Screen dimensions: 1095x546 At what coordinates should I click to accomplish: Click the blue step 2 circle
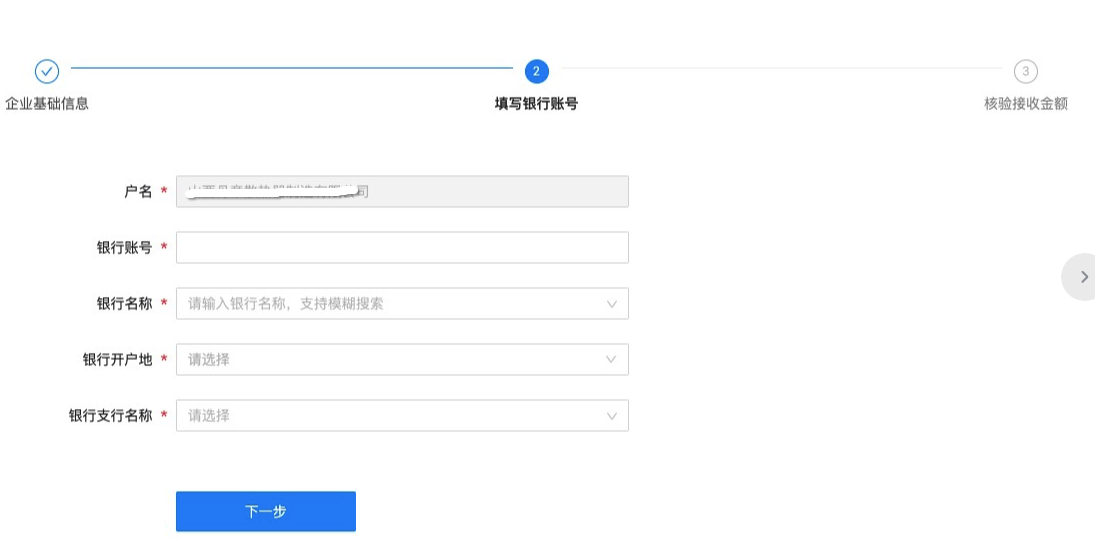pyautogui.click(x=536, y=71)
